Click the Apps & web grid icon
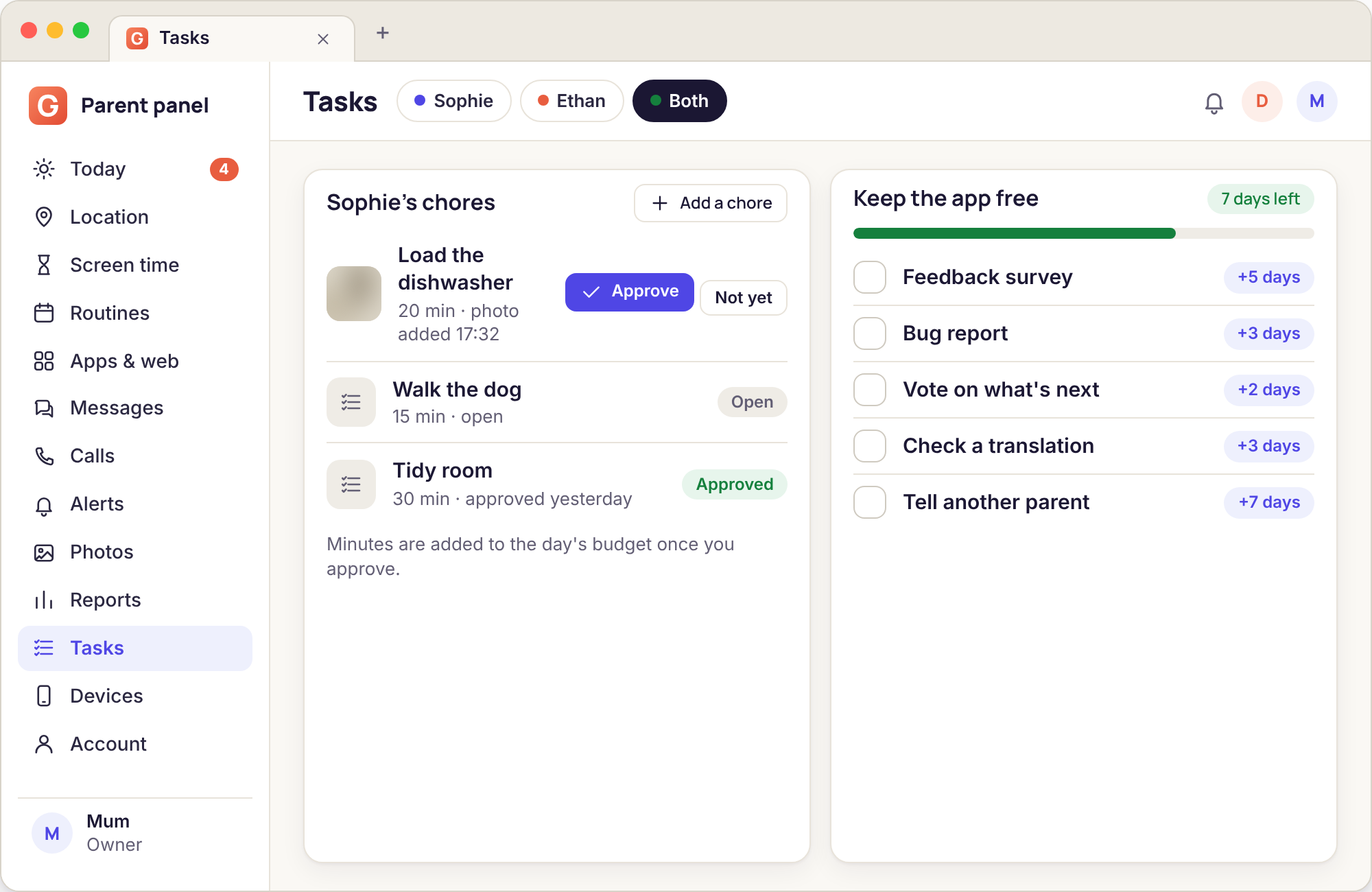Viewport: 1372px width, 892px height. tap(44, 361)
